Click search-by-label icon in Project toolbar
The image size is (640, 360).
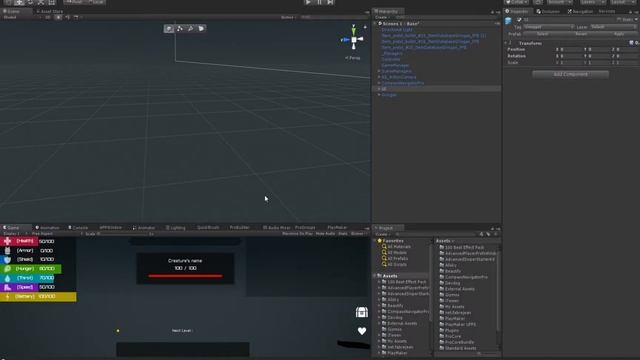488,234
